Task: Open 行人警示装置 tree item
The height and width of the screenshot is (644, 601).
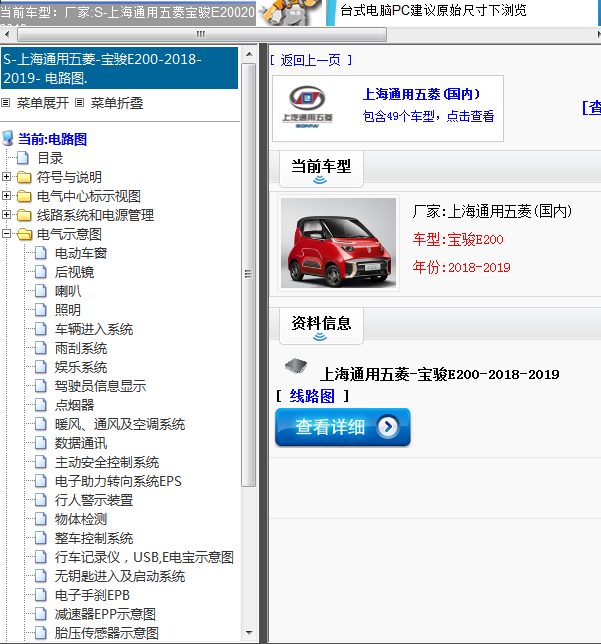Action: (94, 500)
